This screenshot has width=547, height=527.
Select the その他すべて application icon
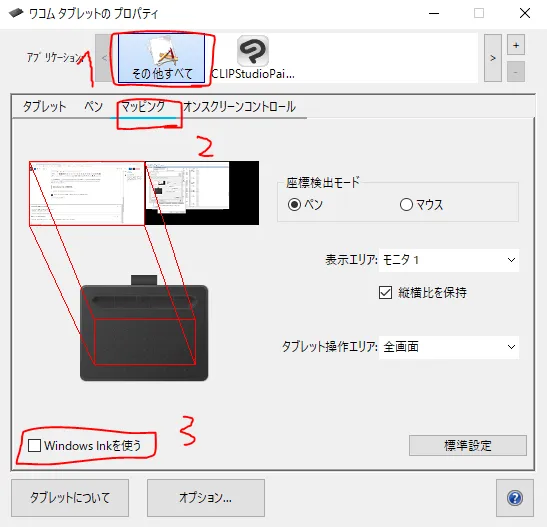click(x=162, y=59)
